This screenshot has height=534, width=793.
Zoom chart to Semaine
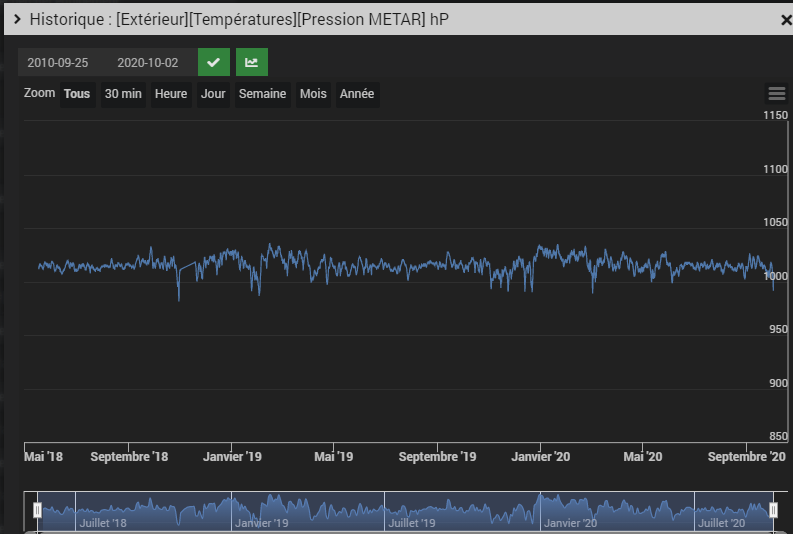[x=262, y=94]
